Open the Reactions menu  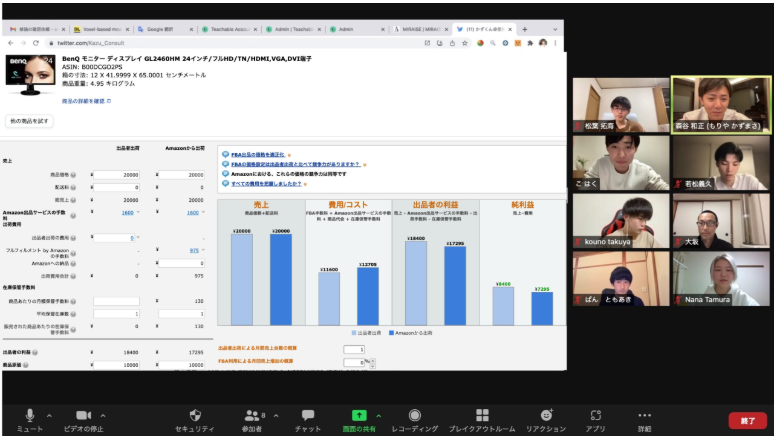(x=546, y=421)
